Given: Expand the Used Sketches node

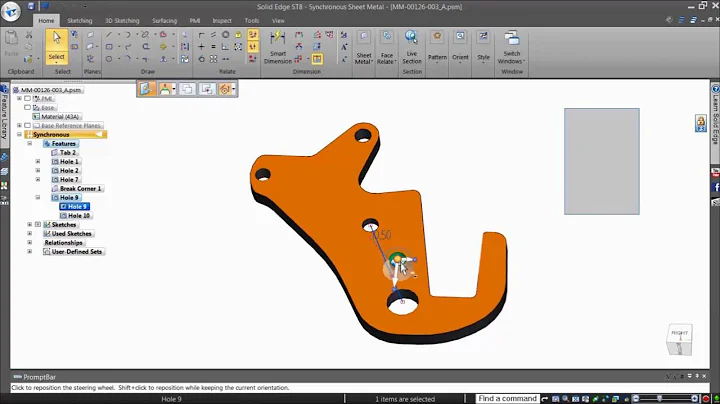Looking at the screenshot, I should (x=30, y=234).
